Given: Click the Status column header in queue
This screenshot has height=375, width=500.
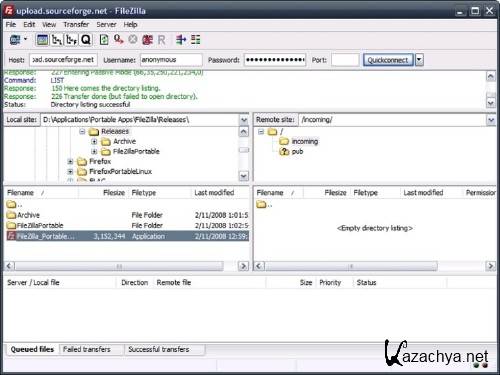Looking at the screenshot, I should click(400, 283).
